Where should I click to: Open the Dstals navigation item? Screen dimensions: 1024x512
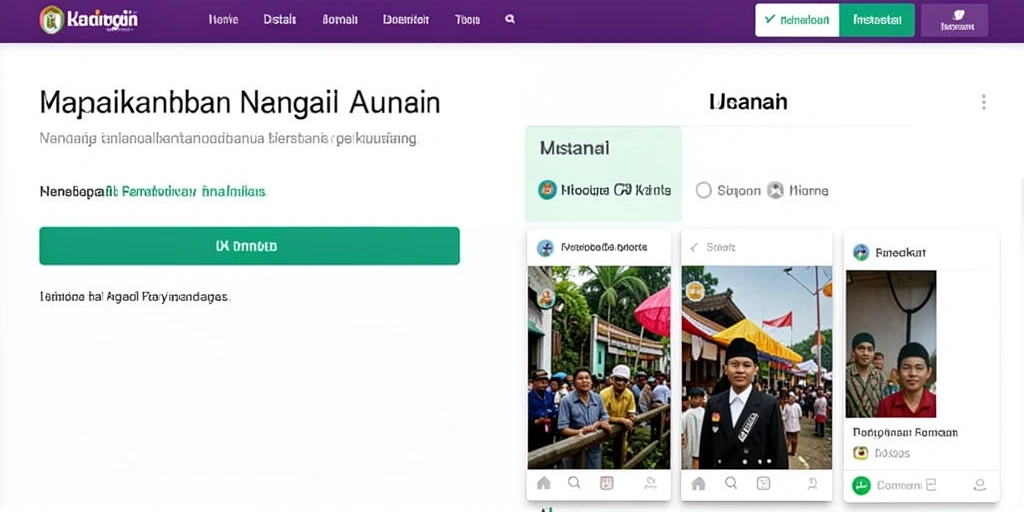pyautogui.click(x=280, y=20)
